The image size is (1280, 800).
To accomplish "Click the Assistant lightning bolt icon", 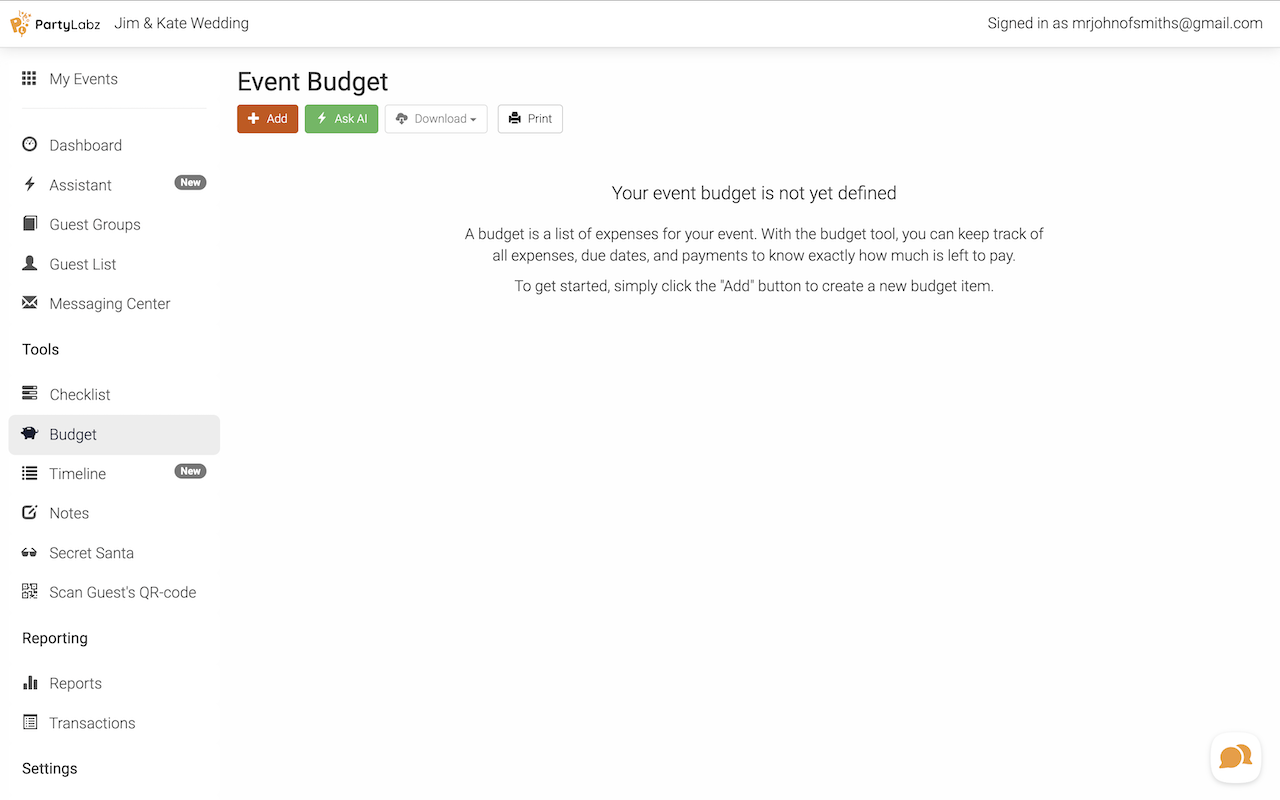I will tap(30, 185).
